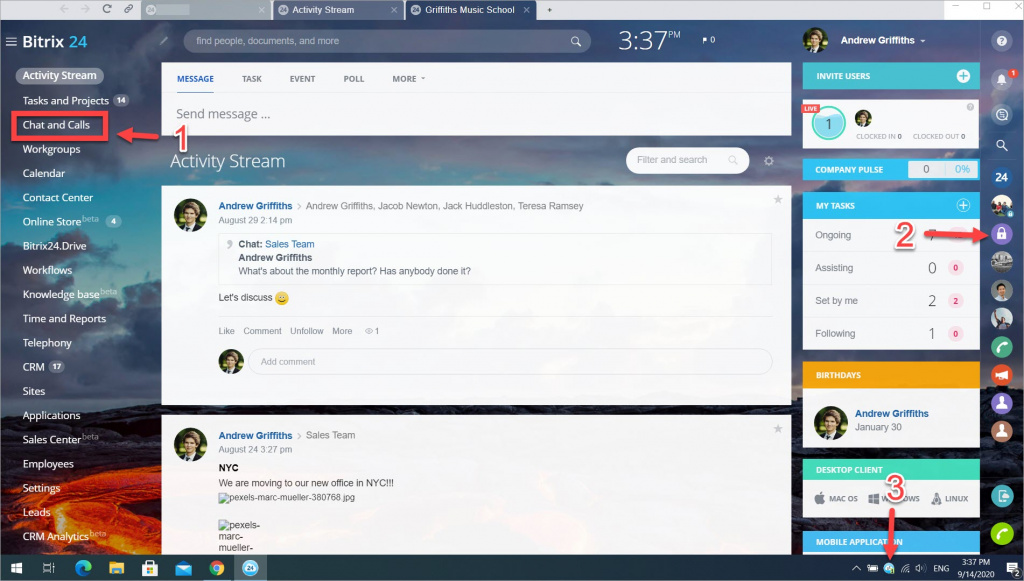Click the blue 24 icon in sidebar
The height and width of the screenshot is (581, 1024).
pyautogui.click(x=1001, y=177)
